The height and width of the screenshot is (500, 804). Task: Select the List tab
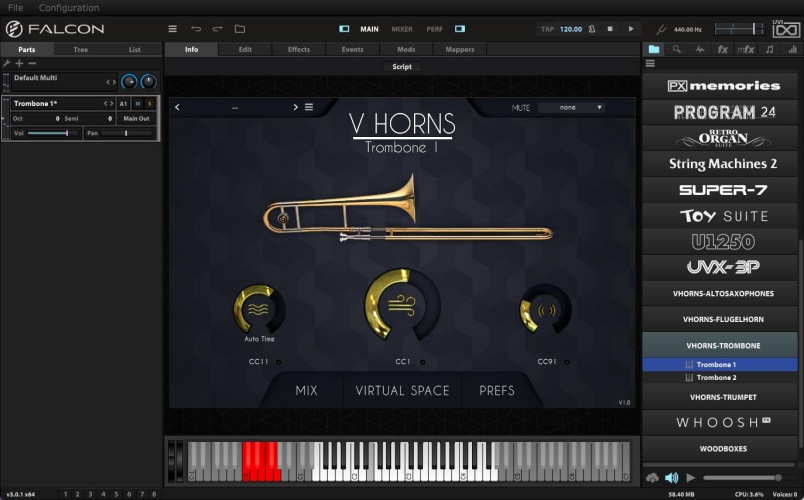[134, 49]
